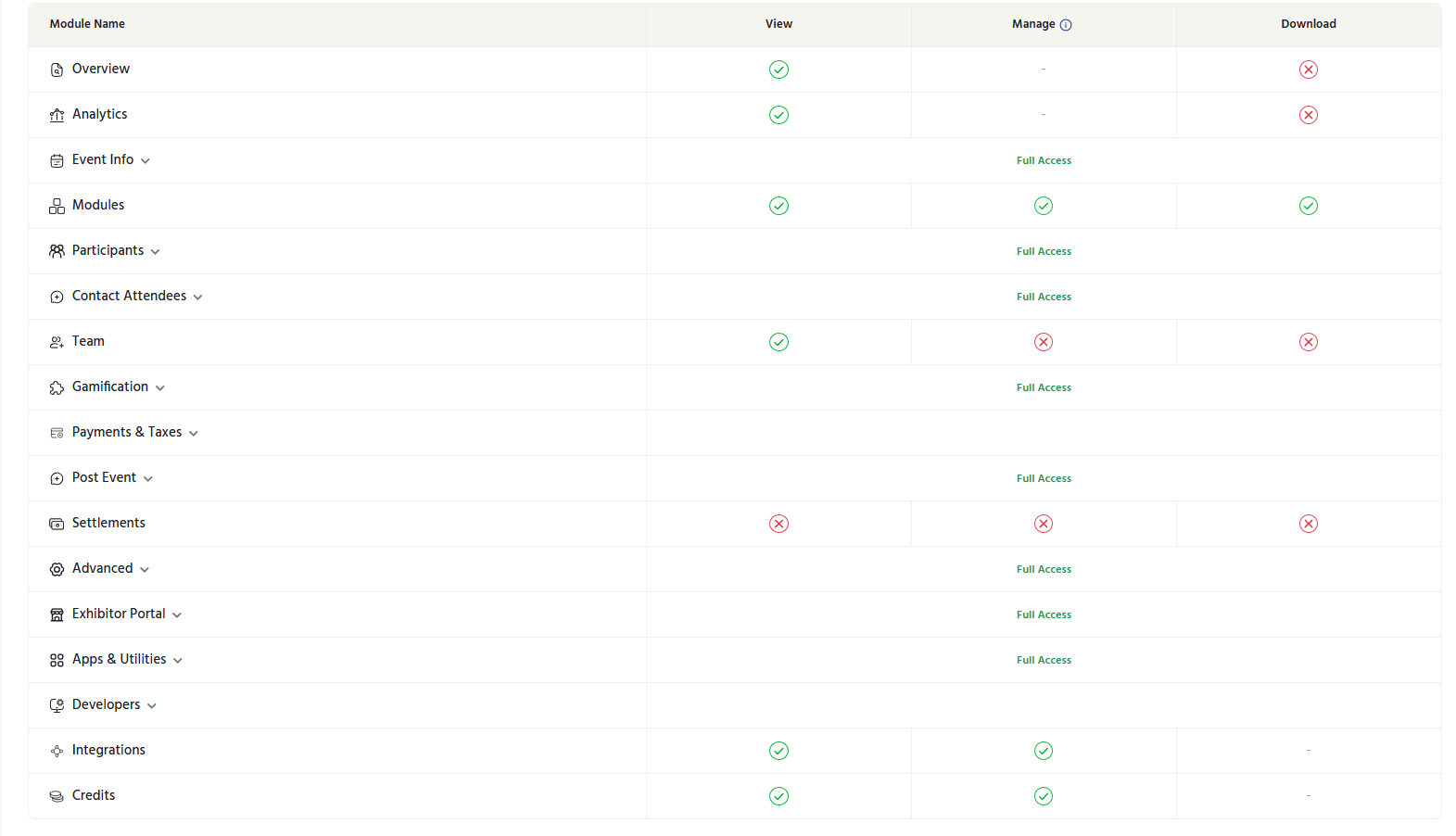Expand the Exhibitor Portal chevron

click(177, 615)
